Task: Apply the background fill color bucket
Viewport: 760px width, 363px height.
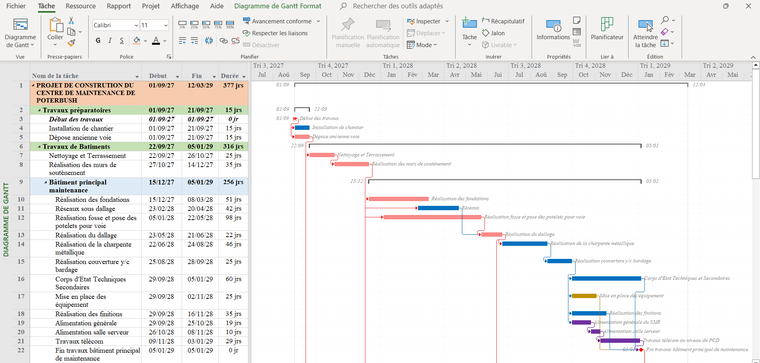Action: point(137,41)
